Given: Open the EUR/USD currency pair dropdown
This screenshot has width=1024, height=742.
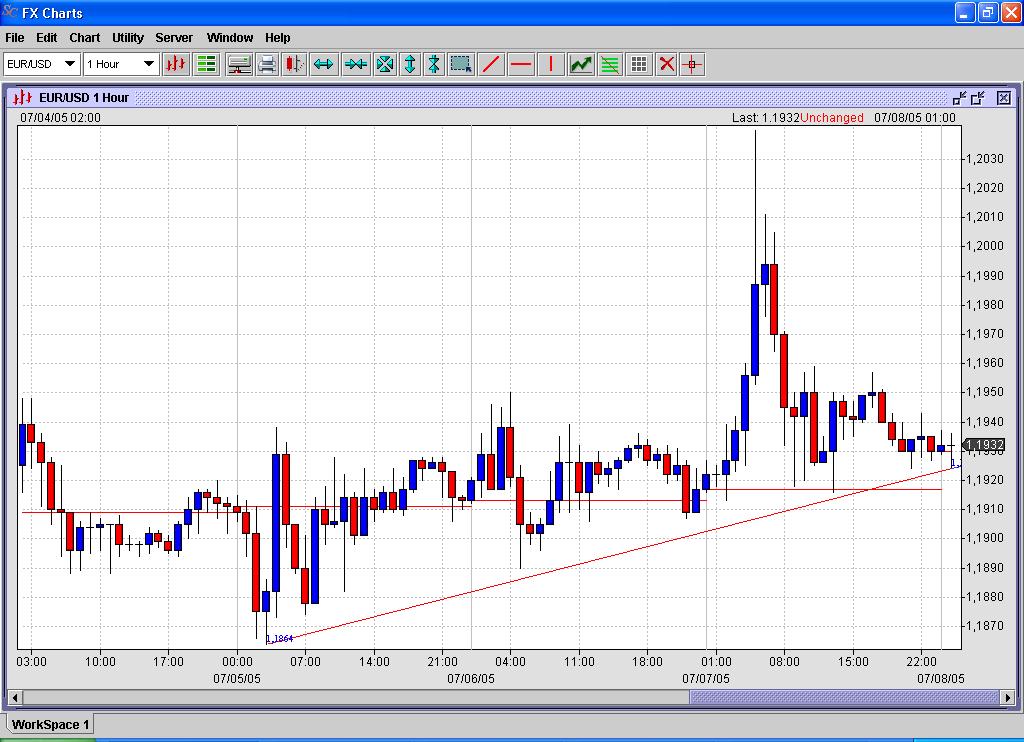Looking at the screenshot, I should (41, 64).
